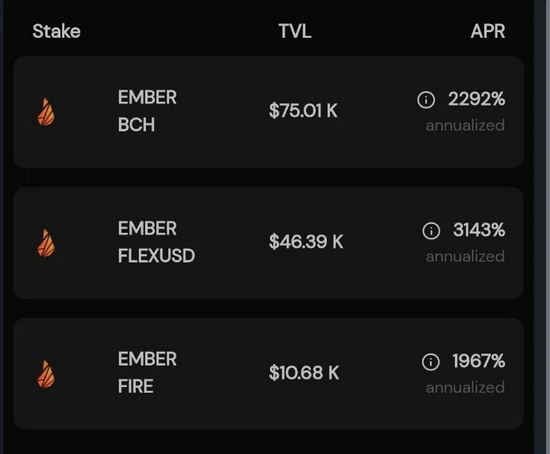The image size is (550, 454).
Task: Expand the EMBER FIRE farm row
Action: (x=269, y=374)
